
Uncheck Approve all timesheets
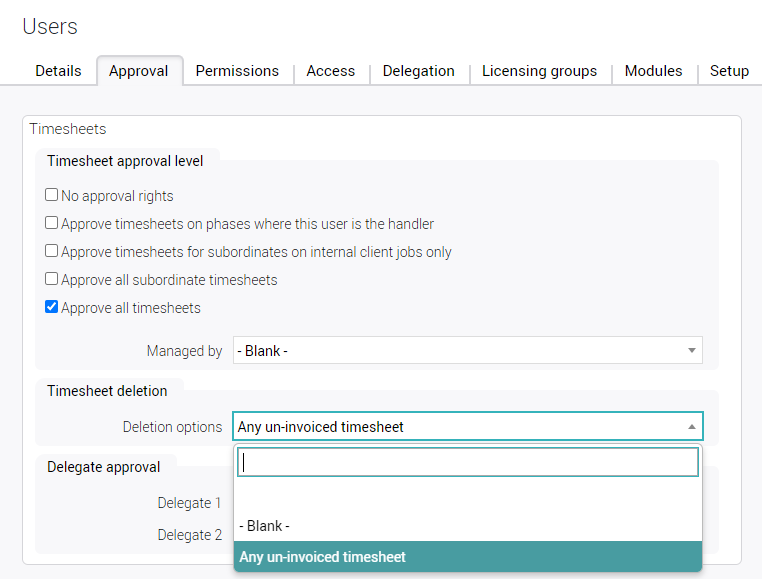[x=52, y=308]
